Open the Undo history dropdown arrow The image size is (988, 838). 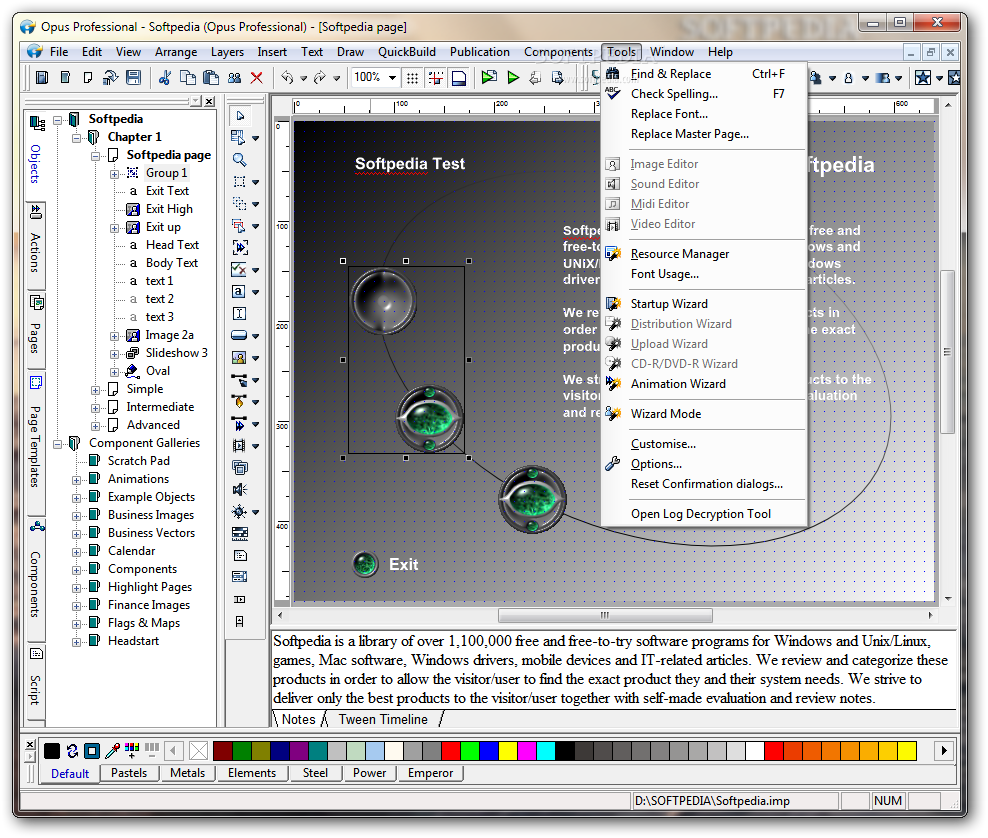[304, 78]
